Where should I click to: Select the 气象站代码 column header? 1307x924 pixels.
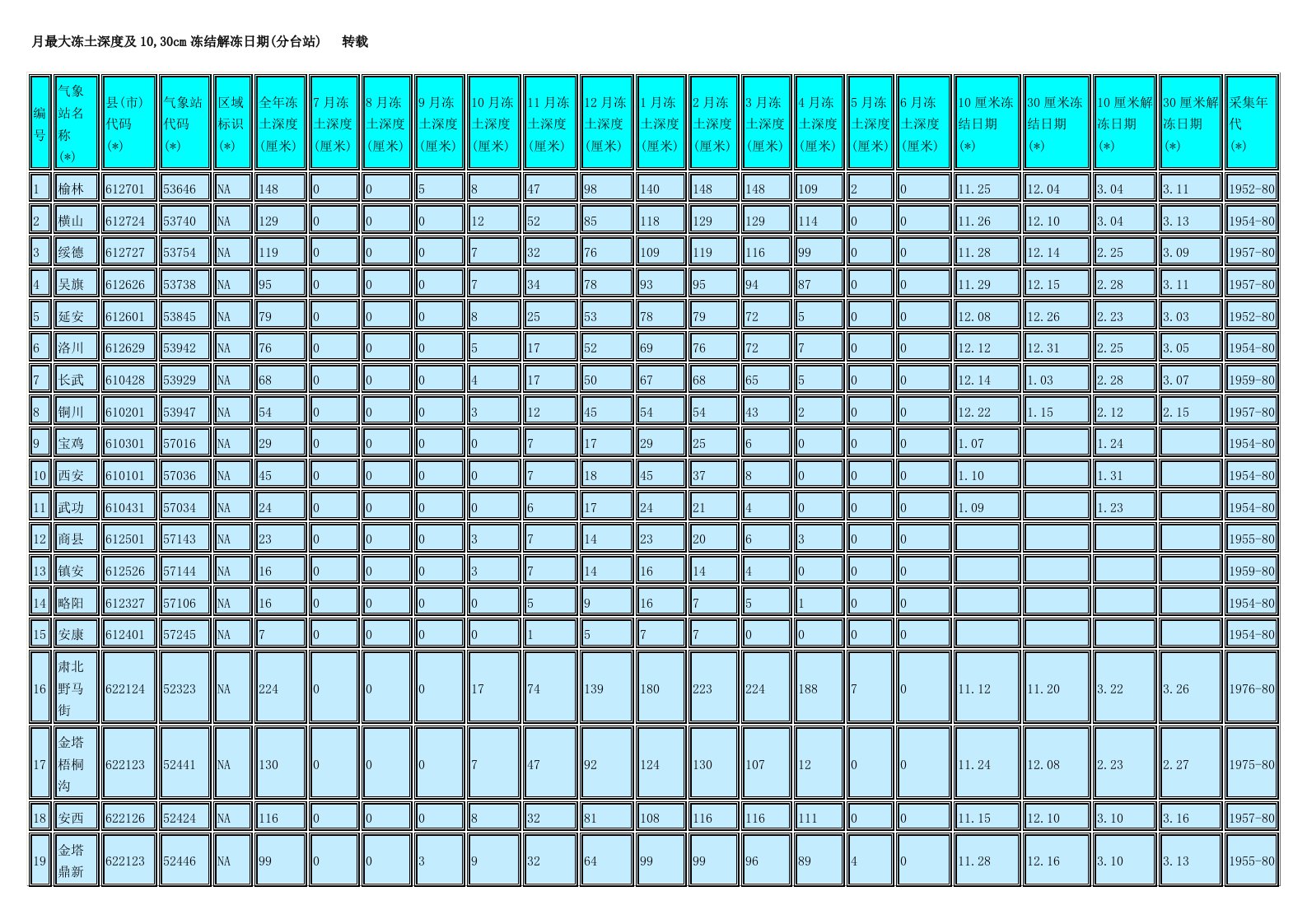[x=184, y=124]
